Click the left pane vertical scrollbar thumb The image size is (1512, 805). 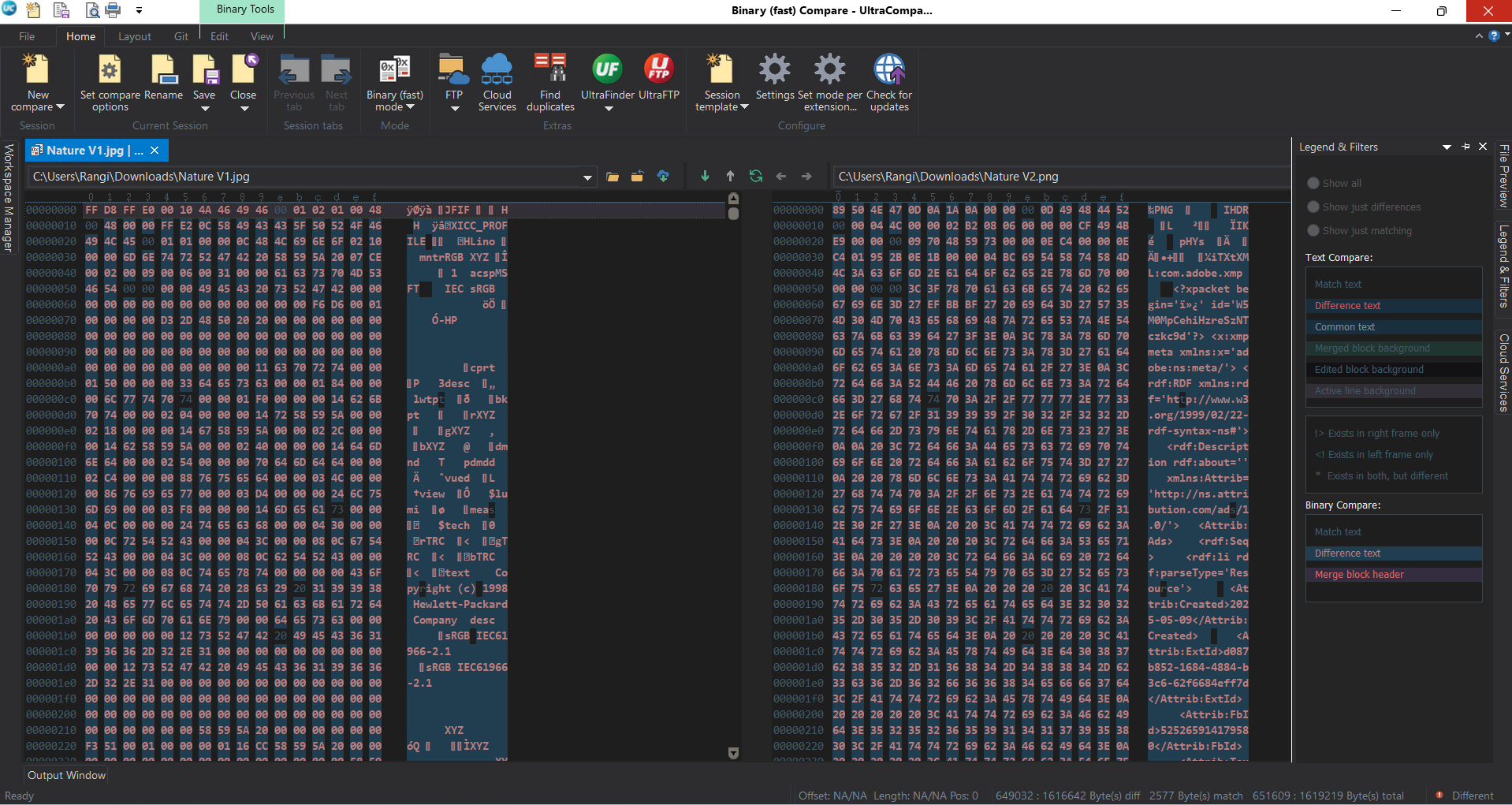(x=733, y=213)
